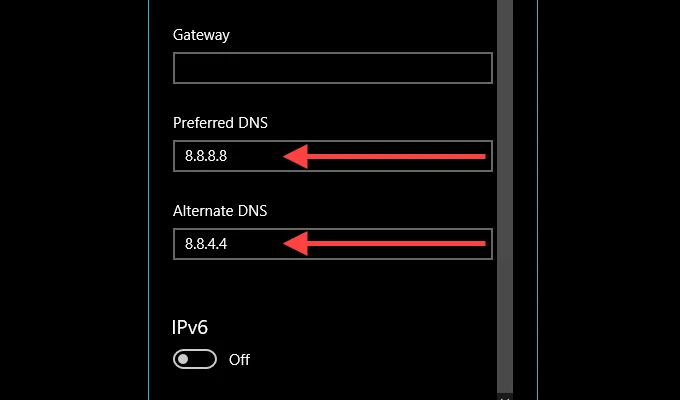Click the red arrowhead in Alternate DNS

point(296,244)
